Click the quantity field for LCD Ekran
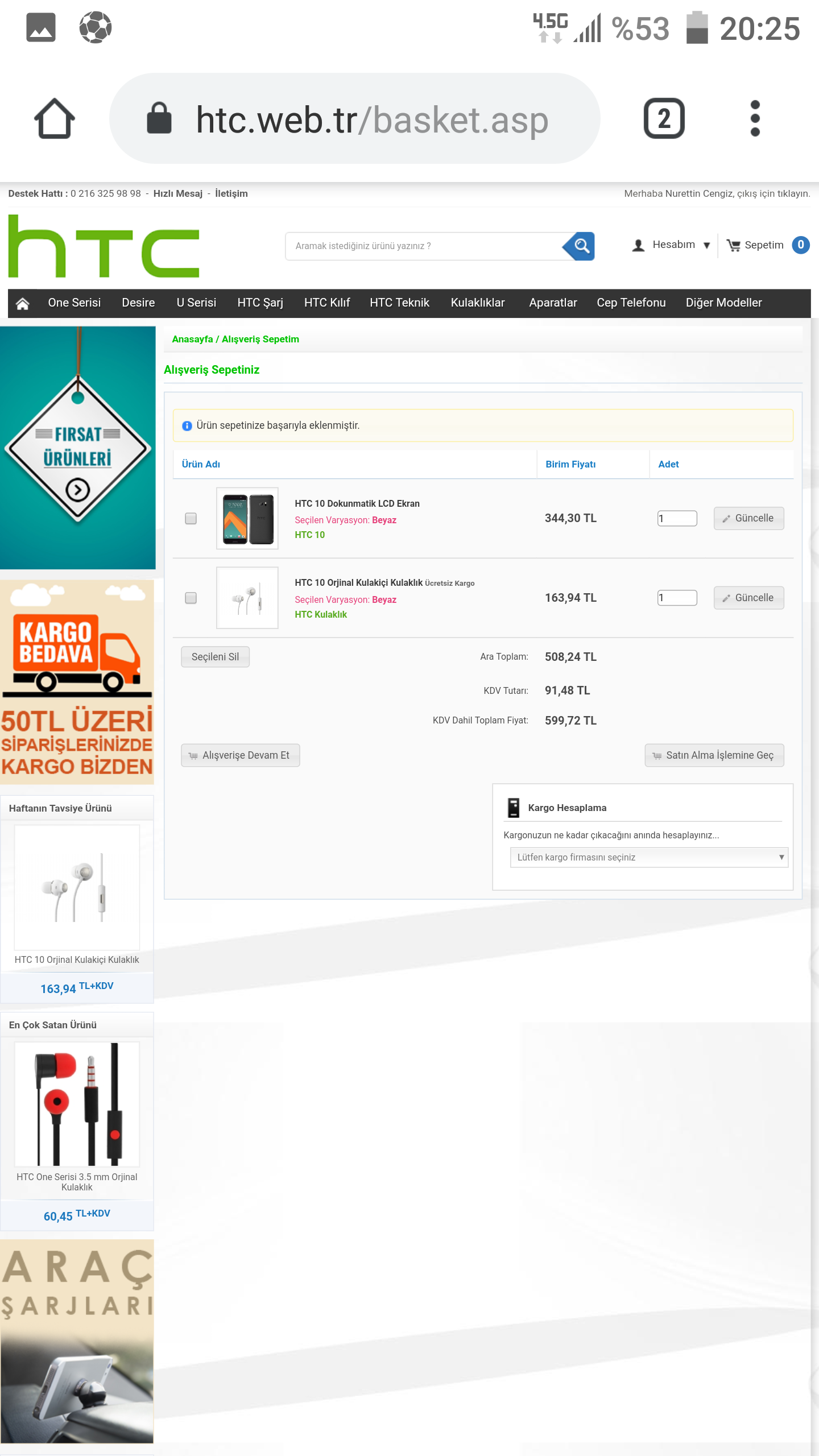 click(x=677, y=518)
